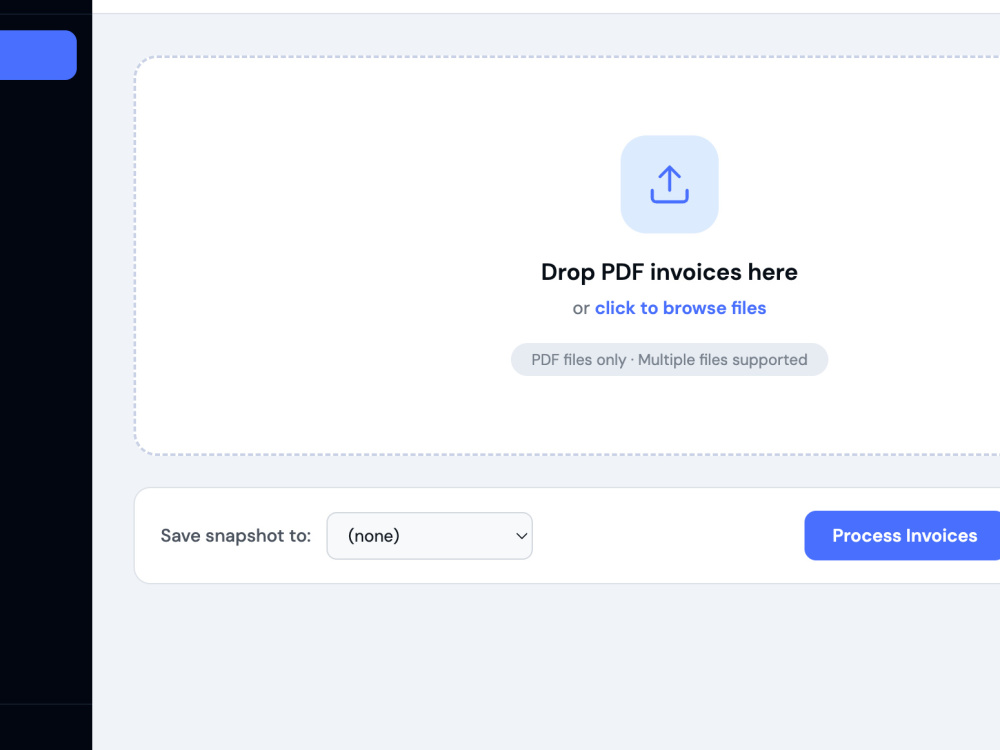
Task: Click the 'Drop PDF invoices here' heading
Action: tap(669, 272)
